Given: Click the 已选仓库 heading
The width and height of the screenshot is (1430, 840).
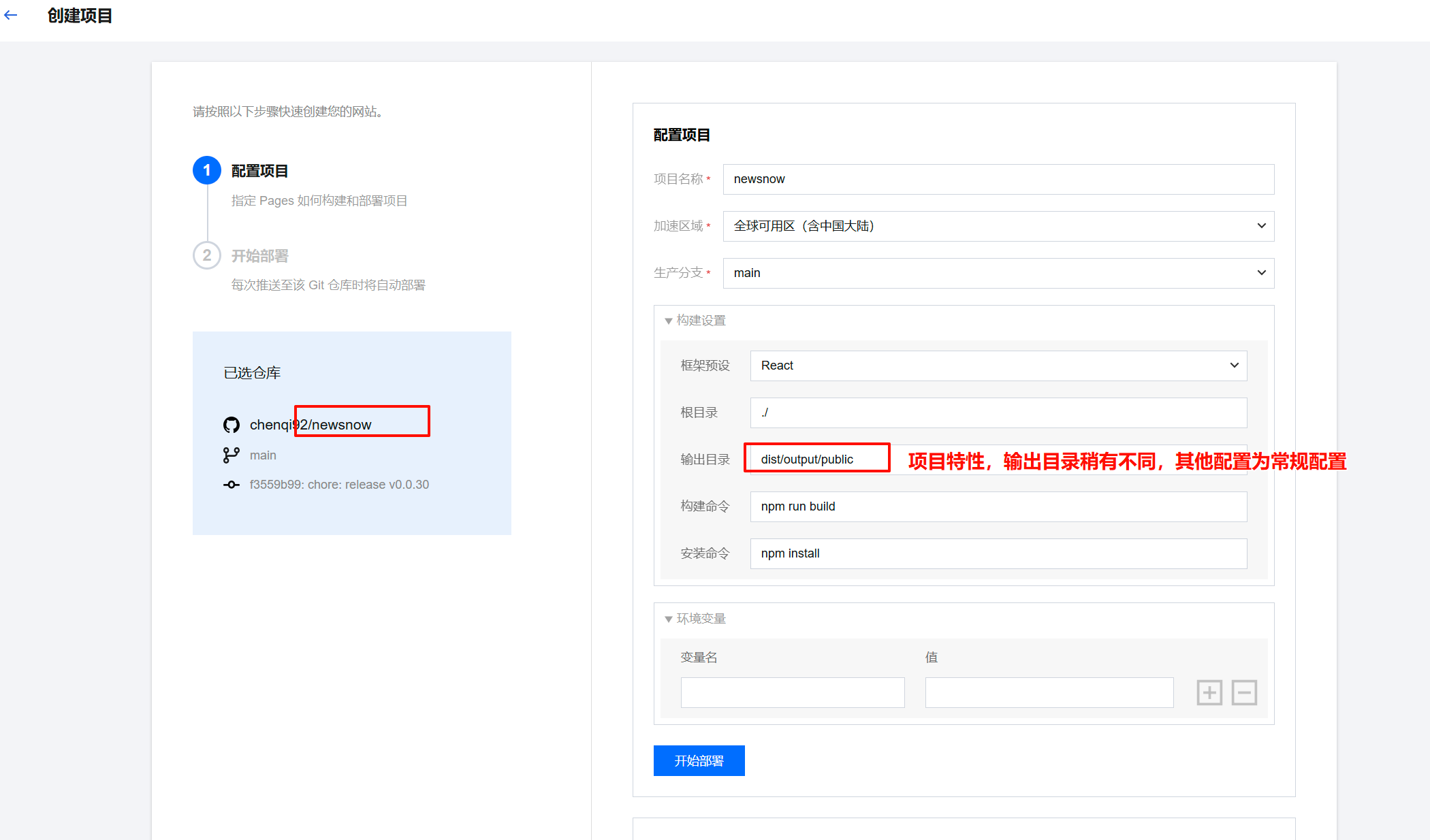Looking at the screenshot, I should (252, 373).
